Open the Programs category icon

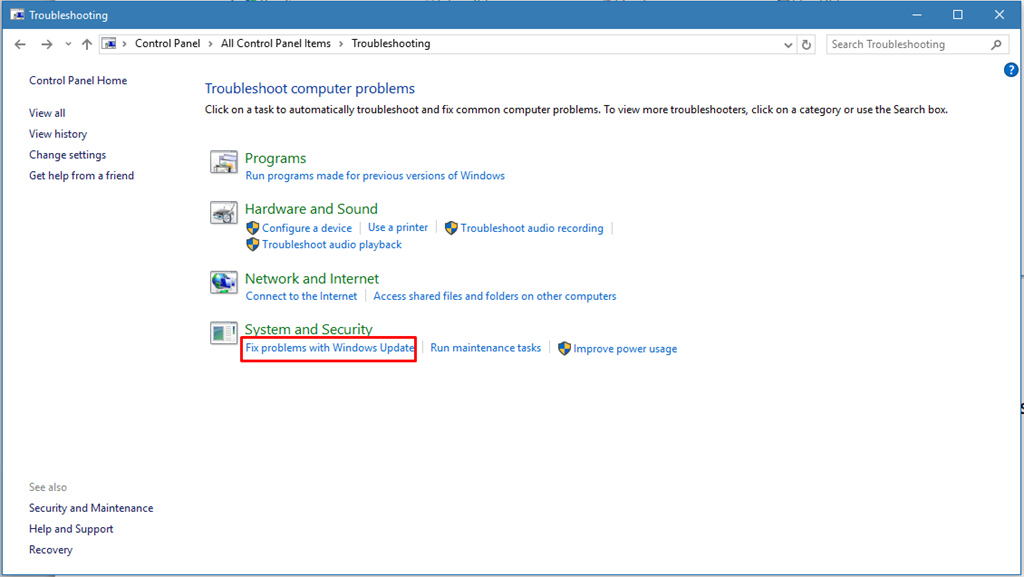[223, 162]
